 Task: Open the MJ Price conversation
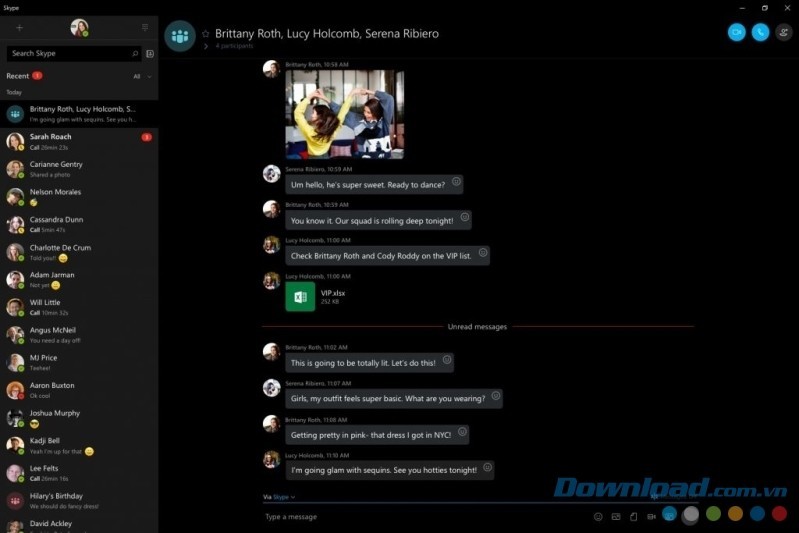79,362
